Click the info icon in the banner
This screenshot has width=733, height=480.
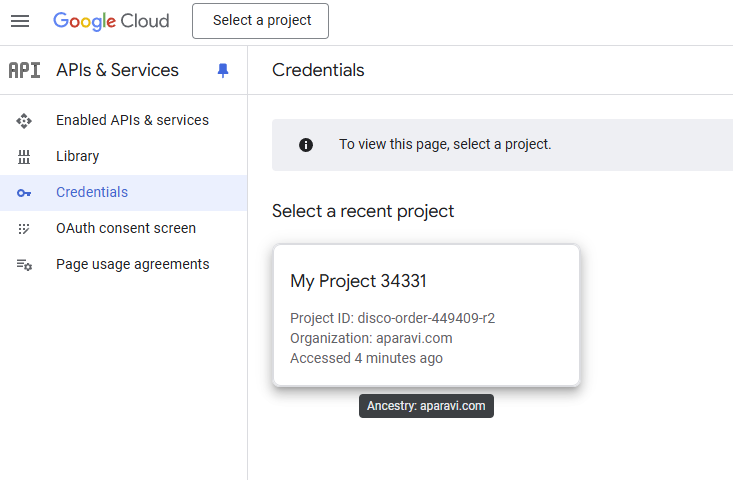tap(306, 145)
